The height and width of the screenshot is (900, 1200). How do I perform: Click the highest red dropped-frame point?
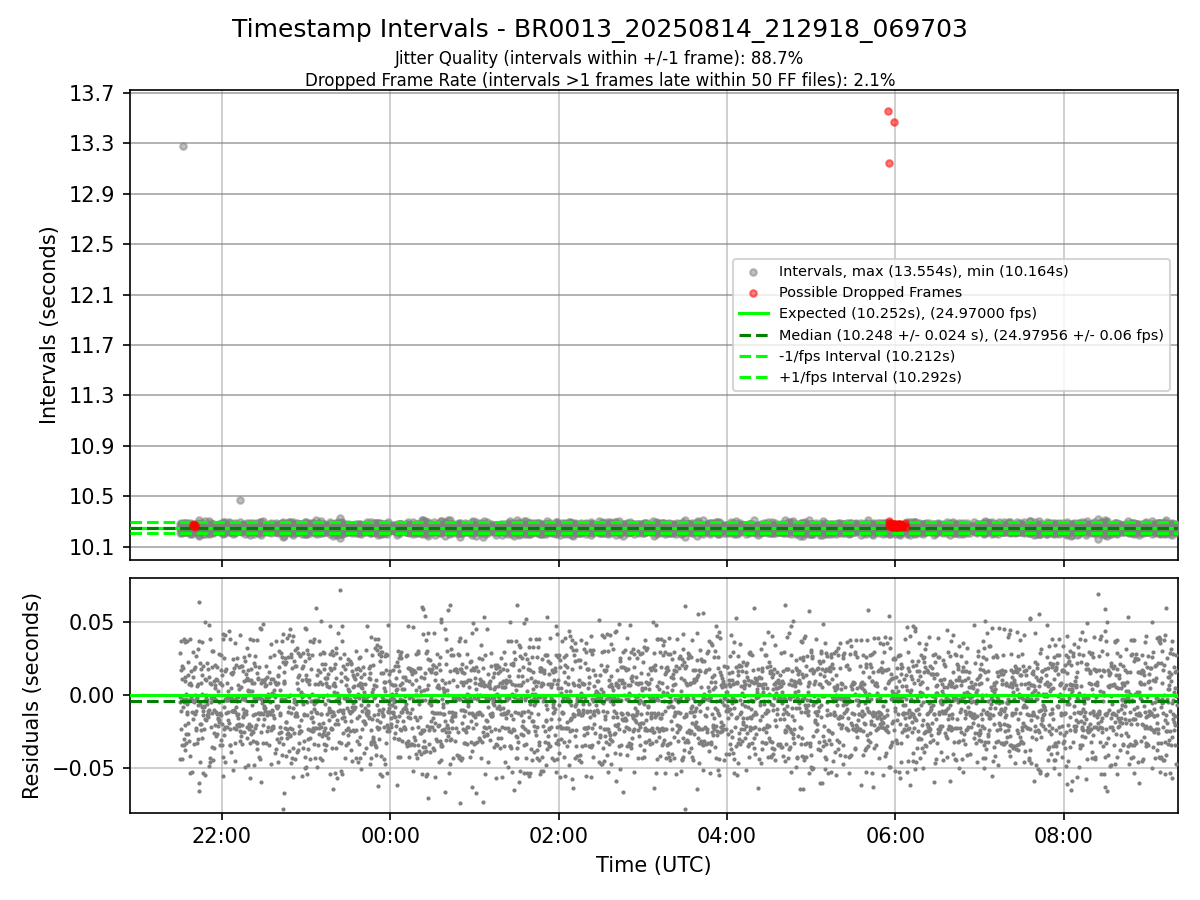pyautogui.click(x=888, y=111)
